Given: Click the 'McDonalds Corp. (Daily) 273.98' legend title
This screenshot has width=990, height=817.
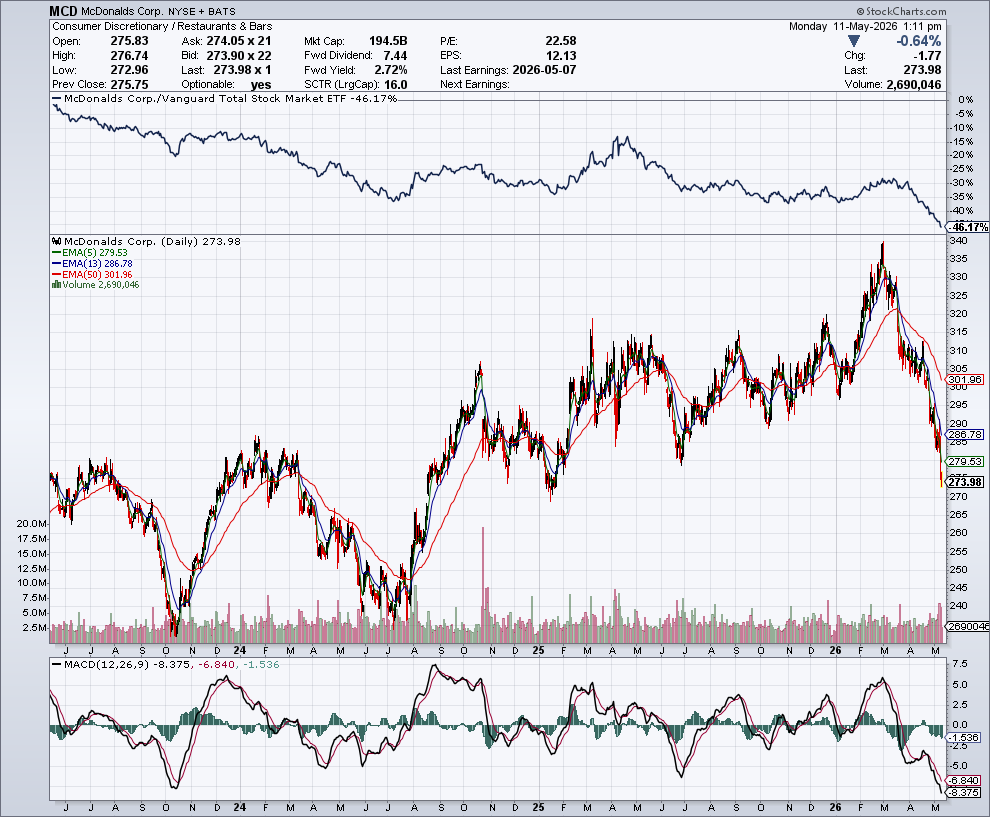Looking at the screenshot, I should pyautogui.click(x=152, y=241).
